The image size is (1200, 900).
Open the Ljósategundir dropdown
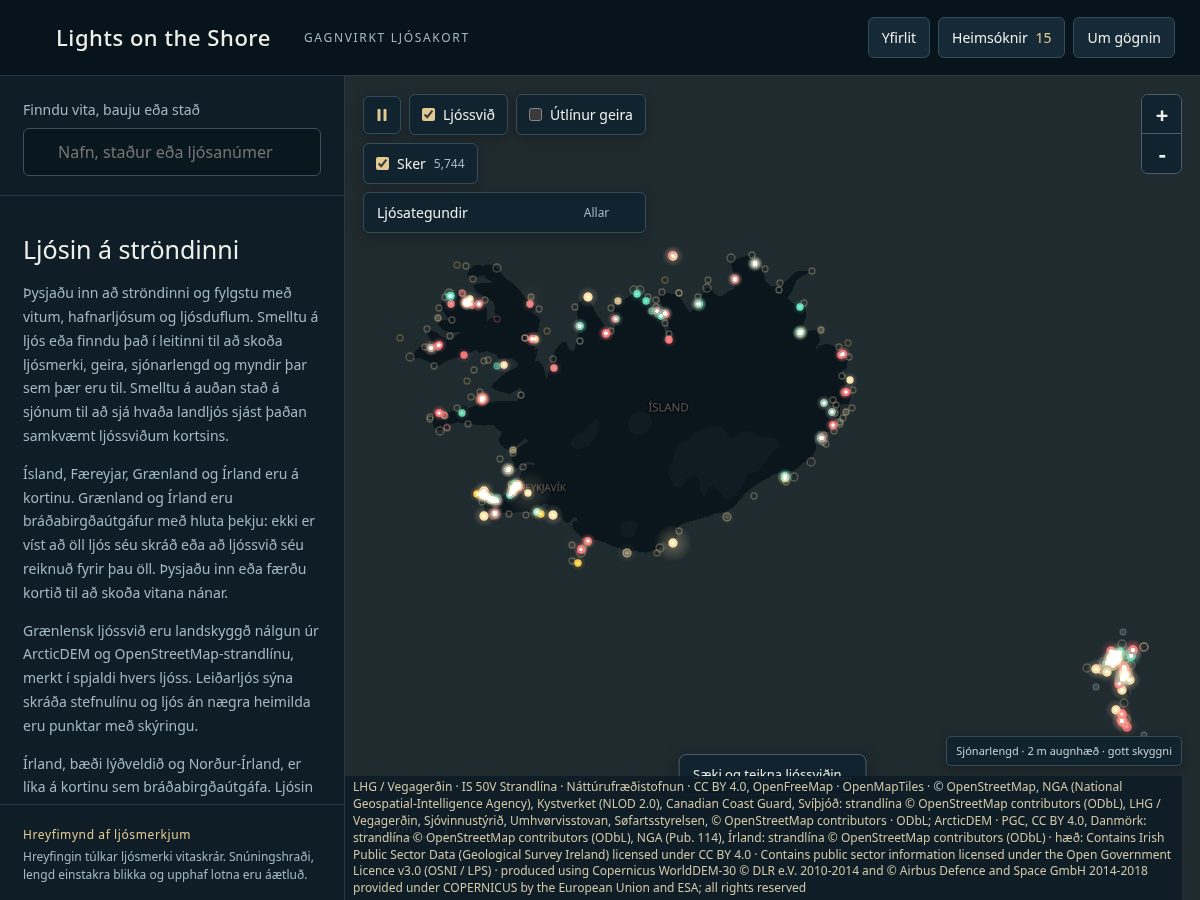pos(504,212)
